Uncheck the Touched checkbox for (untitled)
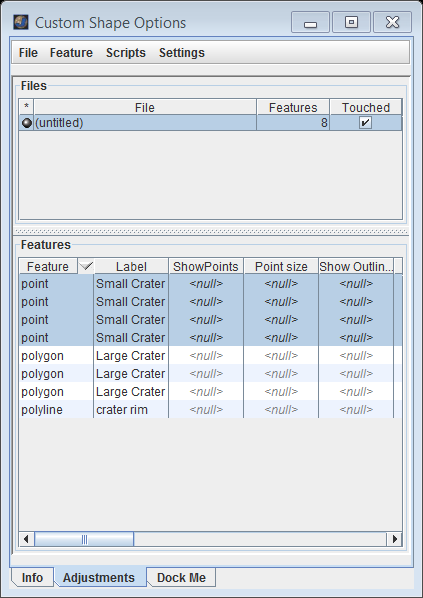Viewport: 423px width, 598px height. coord(365,123)
